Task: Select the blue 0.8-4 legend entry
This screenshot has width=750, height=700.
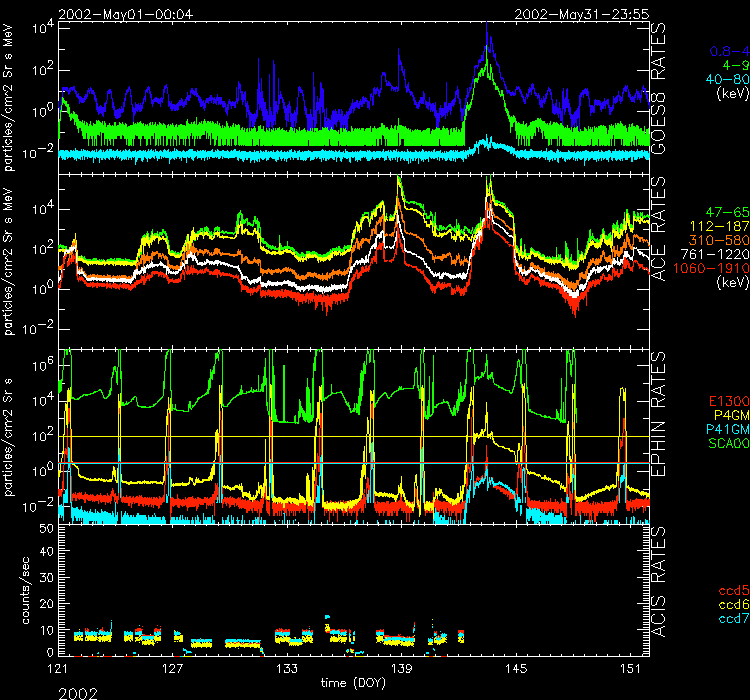Action: point(726,50)
